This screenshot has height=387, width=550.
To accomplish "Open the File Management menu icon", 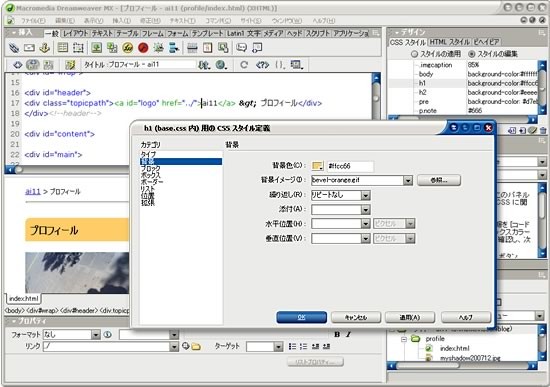I will click(x=204, y=65).
